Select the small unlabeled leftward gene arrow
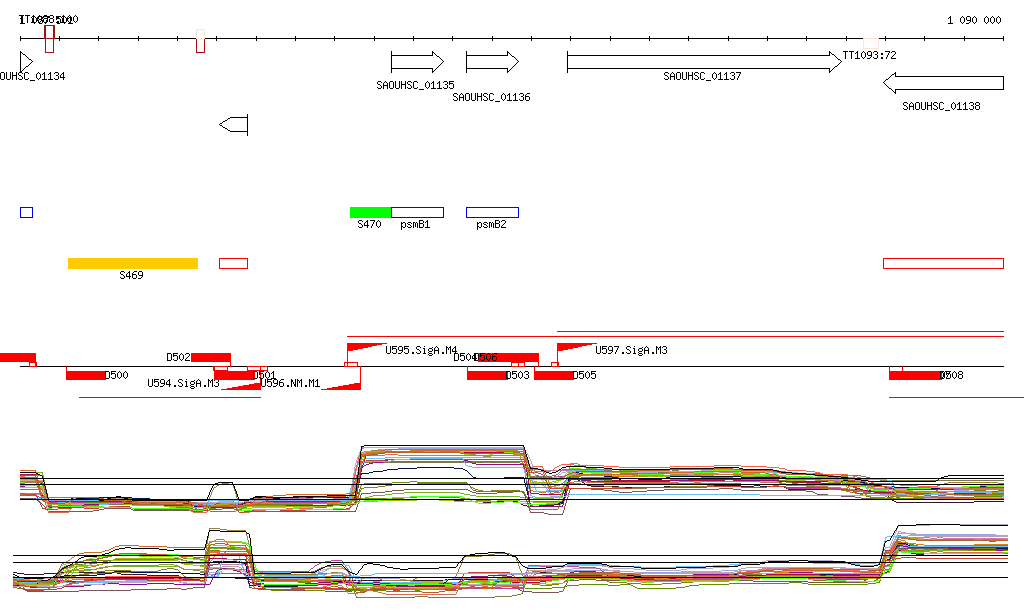 click(233, 125)
